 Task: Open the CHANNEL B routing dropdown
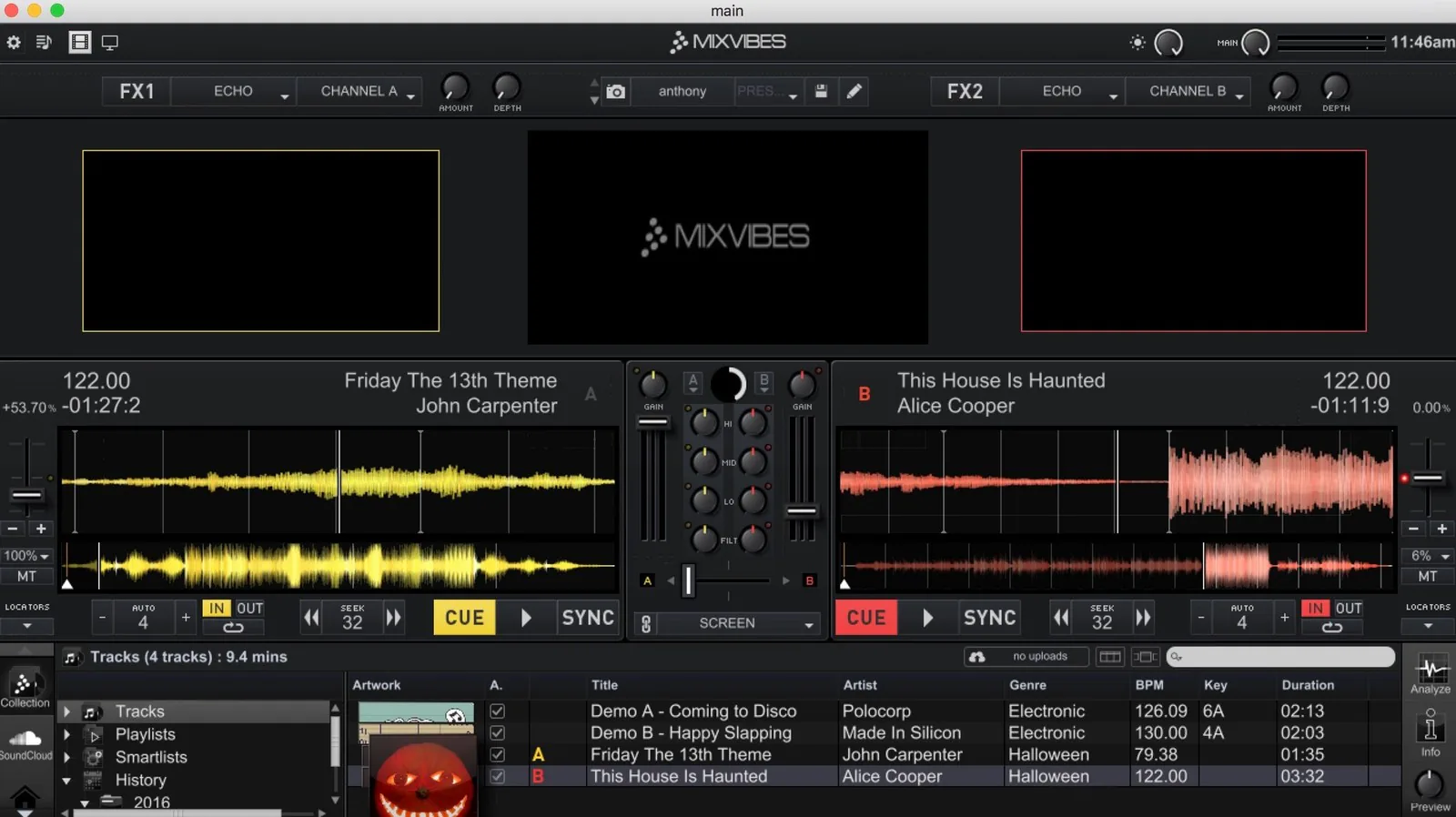pos(1188,91)
